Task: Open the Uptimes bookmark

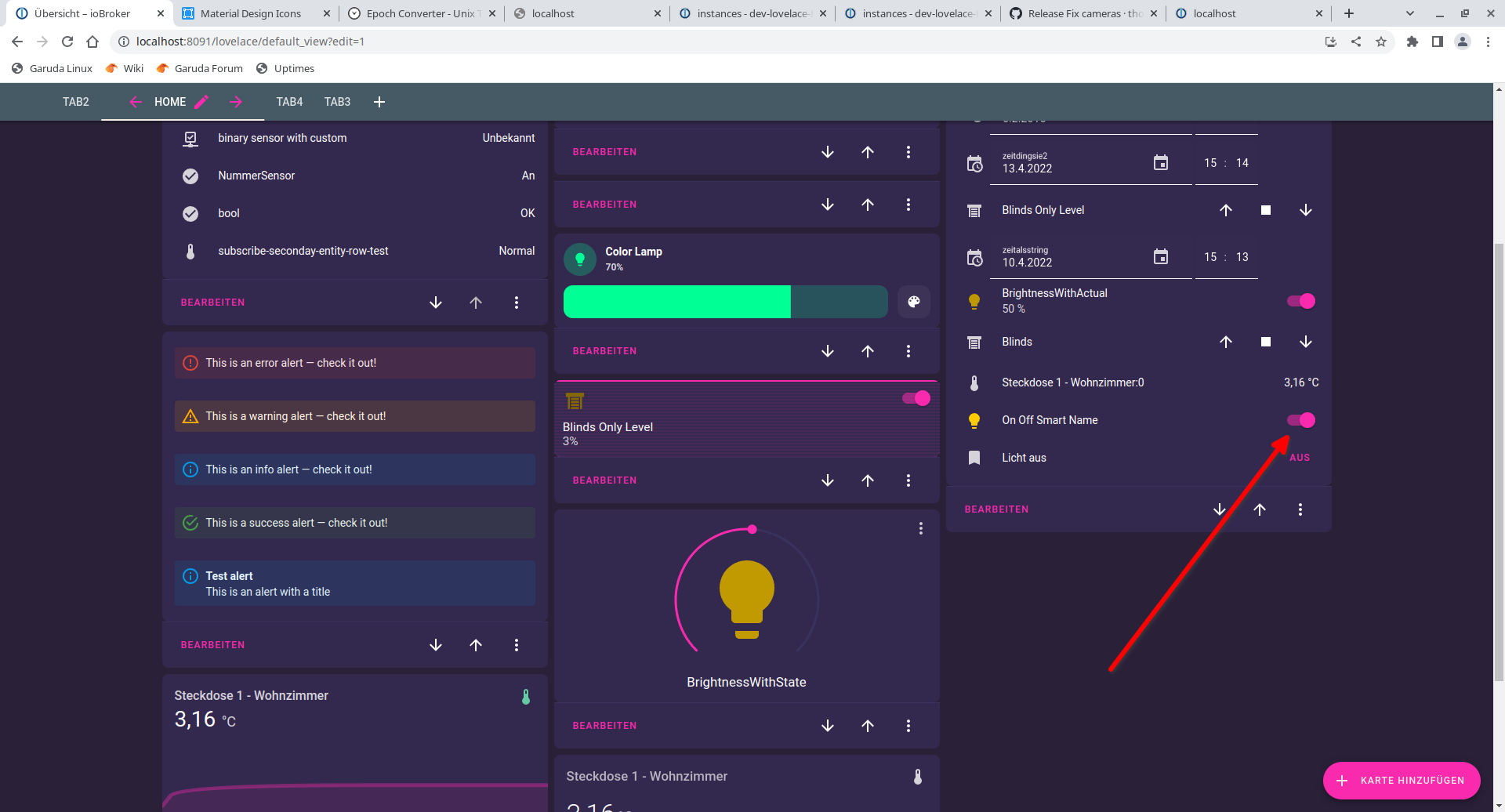Action: click(x=285, y=68)
